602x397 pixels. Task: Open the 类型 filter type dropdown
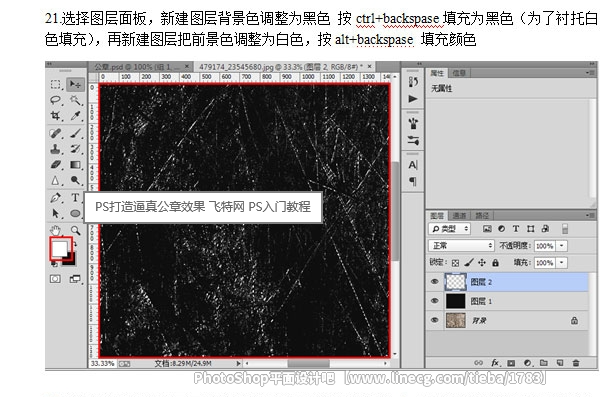click(x=449, y=229)
